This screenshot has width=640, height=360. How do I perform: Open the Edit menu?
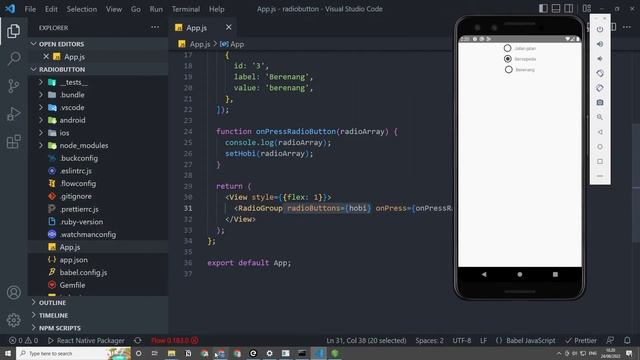click(x=51, y=9)
